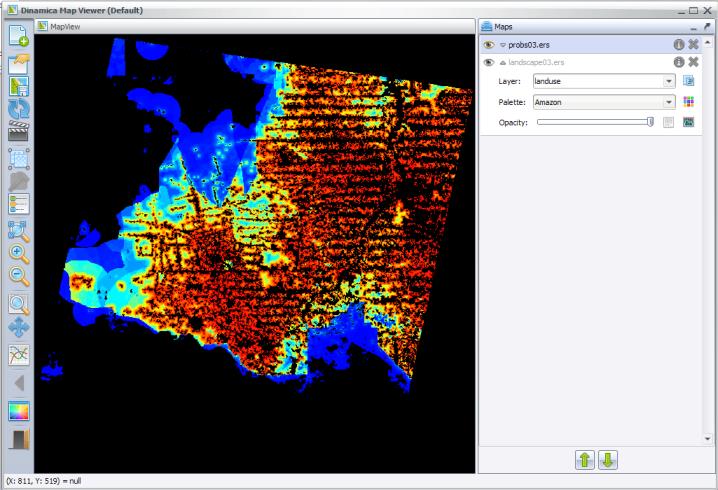Select the zoom out magnifier tool
718x490 pixels.
tap(19, 277)
